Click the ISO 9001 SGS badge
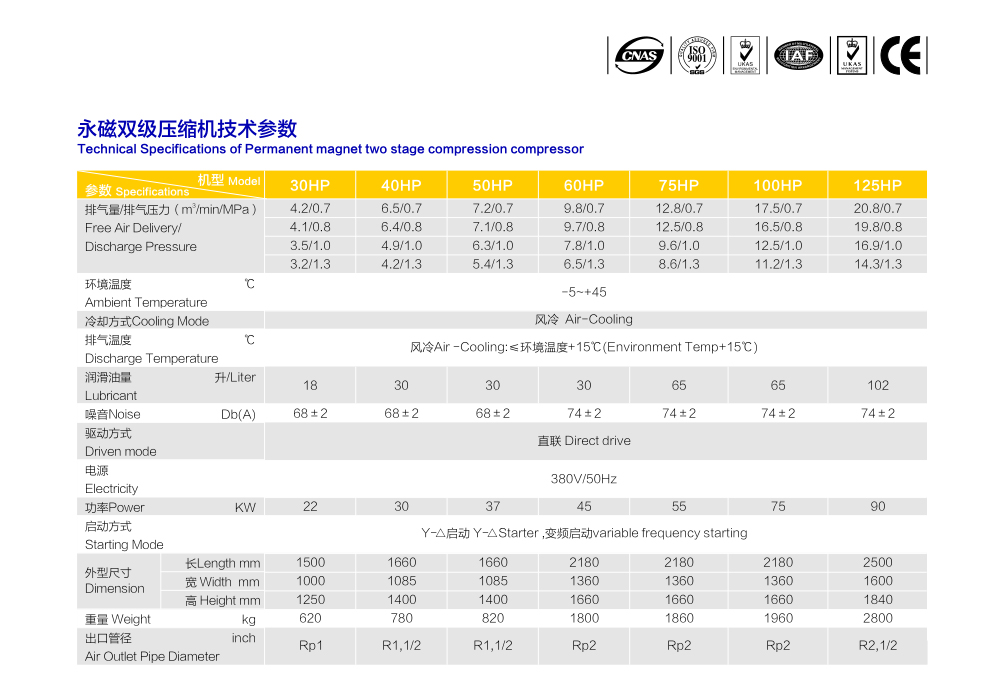The width and height of the screenshot is (1000, 682). 697,55
